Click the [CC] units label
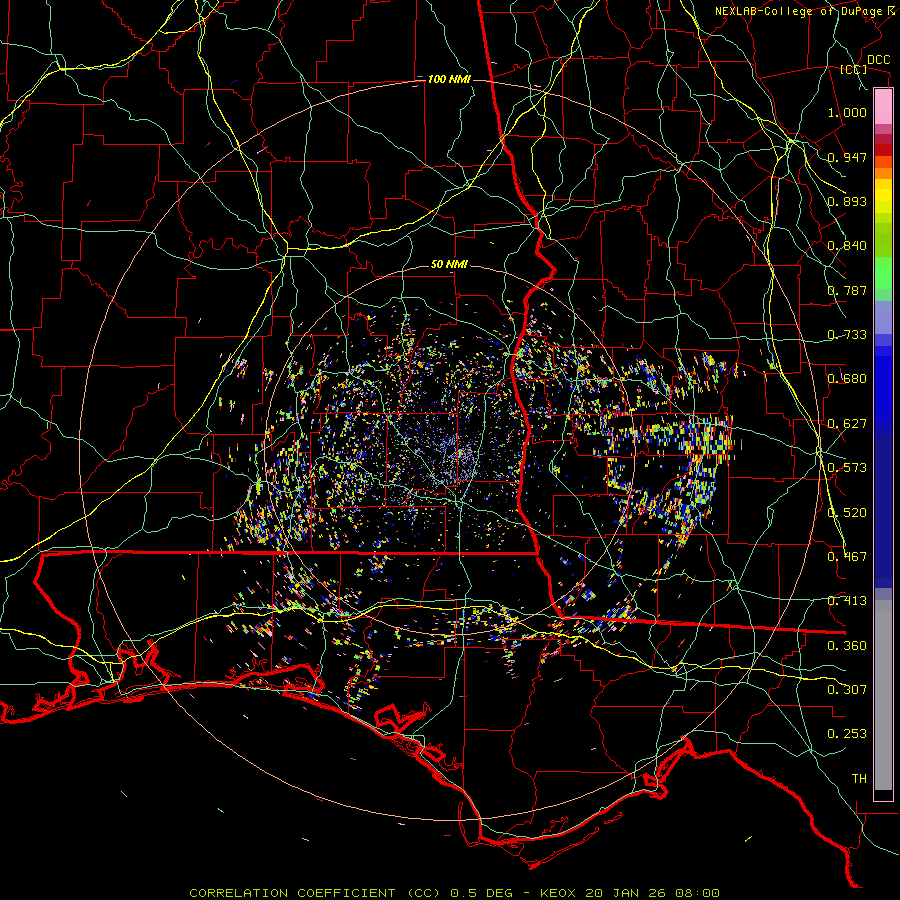This screenshot has height=900, width=900. tap(853, 70)
